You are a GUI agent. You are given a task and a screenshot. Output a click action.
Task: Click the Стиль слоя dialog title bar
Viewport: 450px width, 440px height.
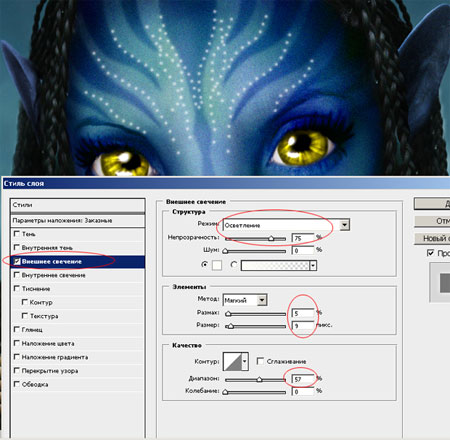[x=226, y=183]
